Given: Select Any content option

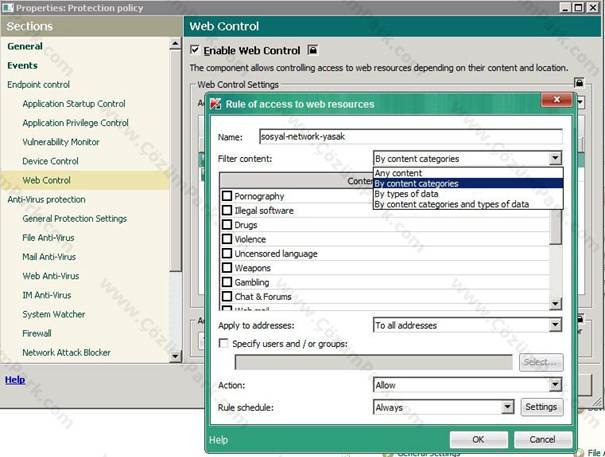Looking at the screenshot, I should pos(468,173).
